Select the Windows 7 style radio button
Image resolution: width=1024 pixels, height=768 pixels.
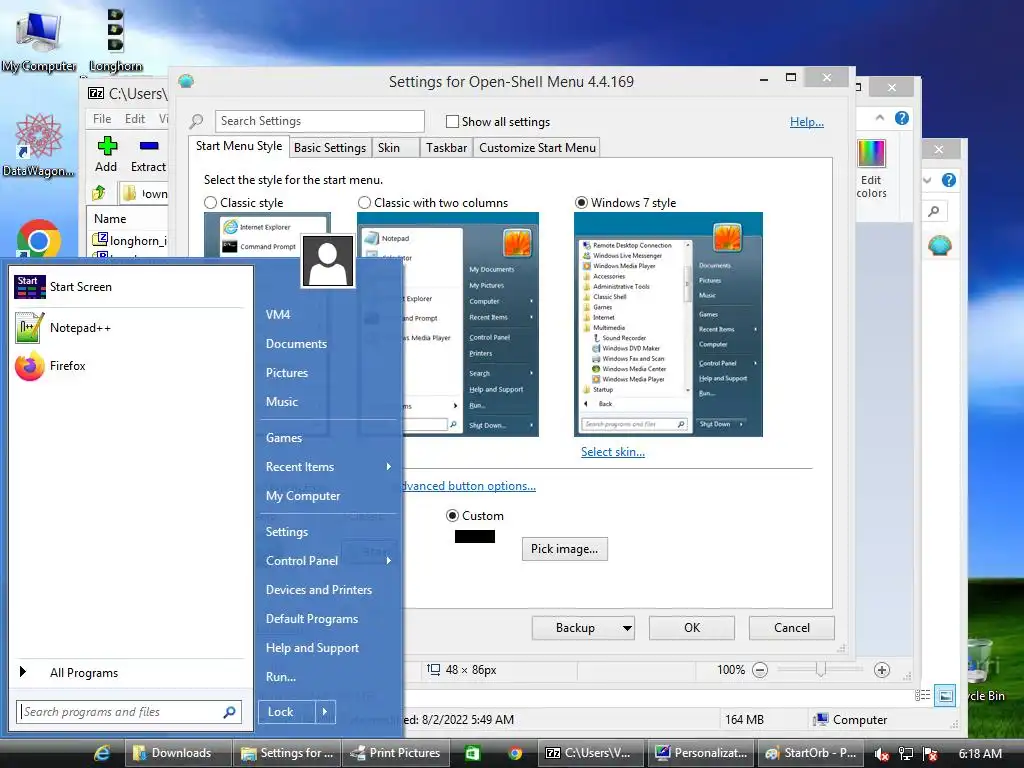581,202
